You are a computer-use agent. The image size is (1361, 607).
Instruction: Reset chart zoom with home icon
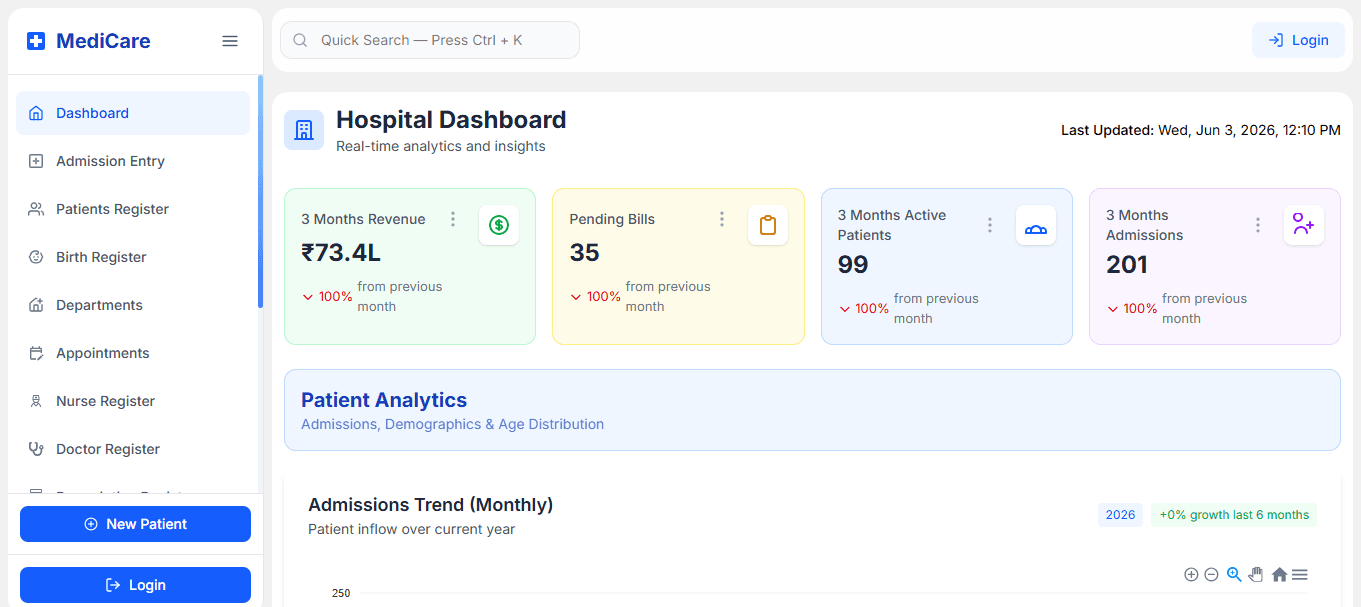1279,575
